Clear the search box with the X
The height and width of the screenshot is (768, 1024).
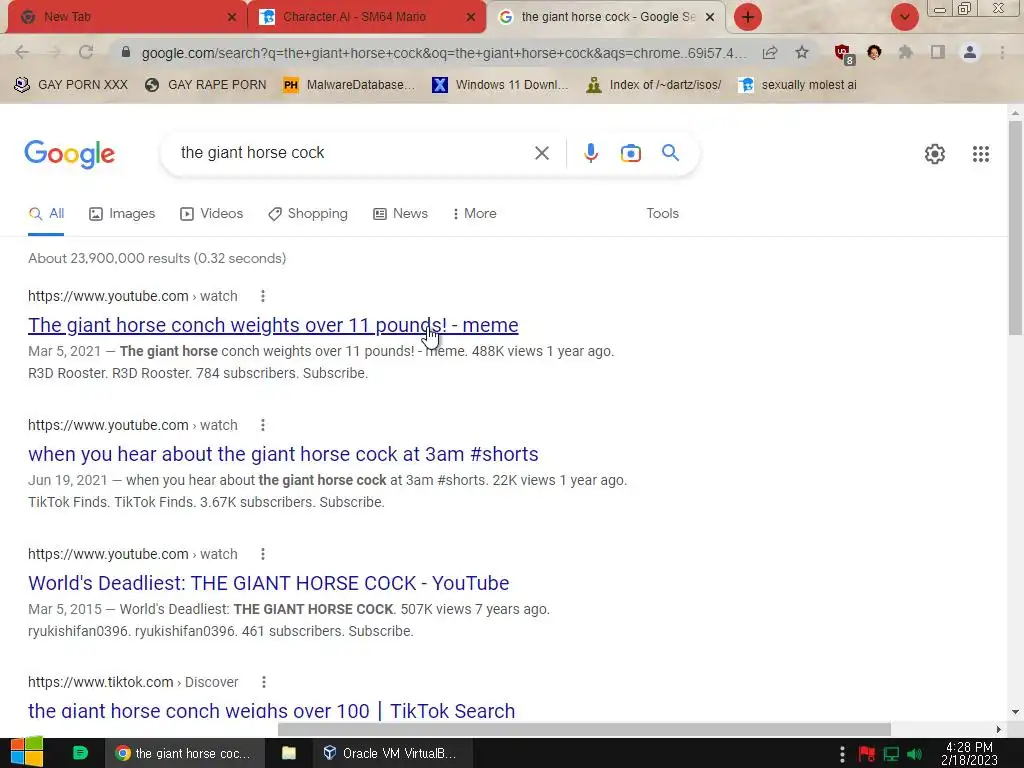pos(541,153)
